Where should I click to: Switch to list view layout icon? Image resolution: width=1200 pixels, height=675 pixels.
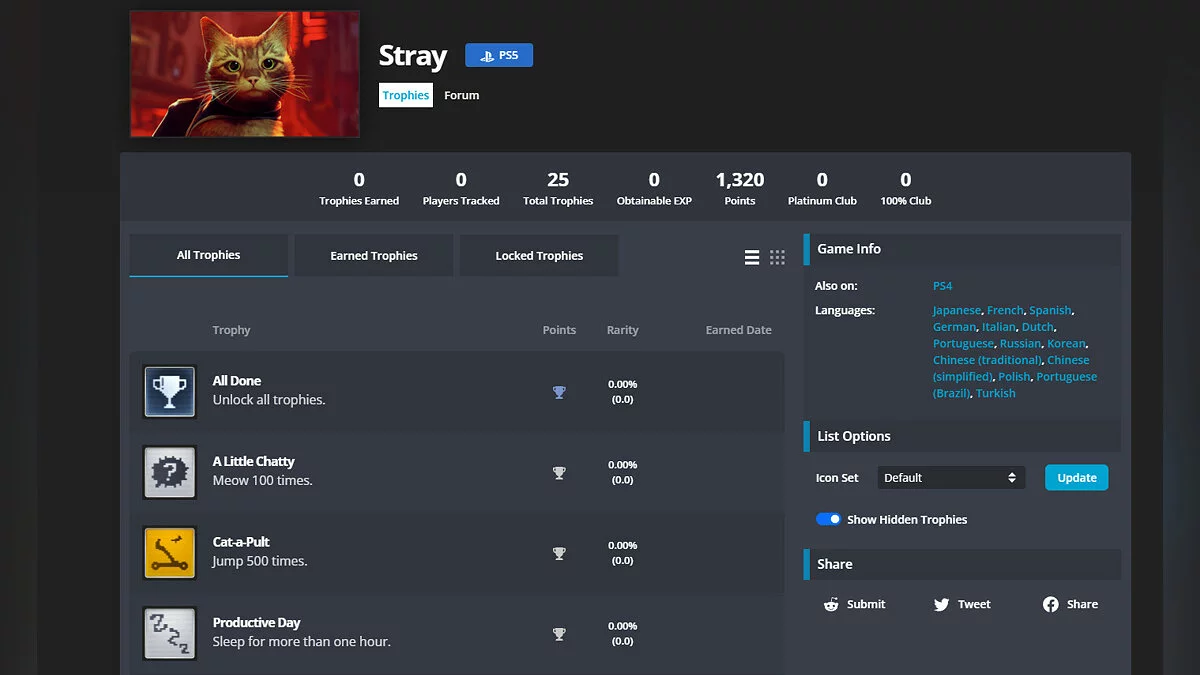752,257
